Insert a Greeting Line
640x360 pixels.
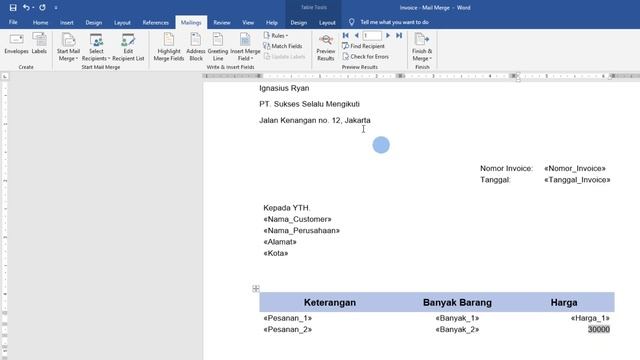[218, 47]
